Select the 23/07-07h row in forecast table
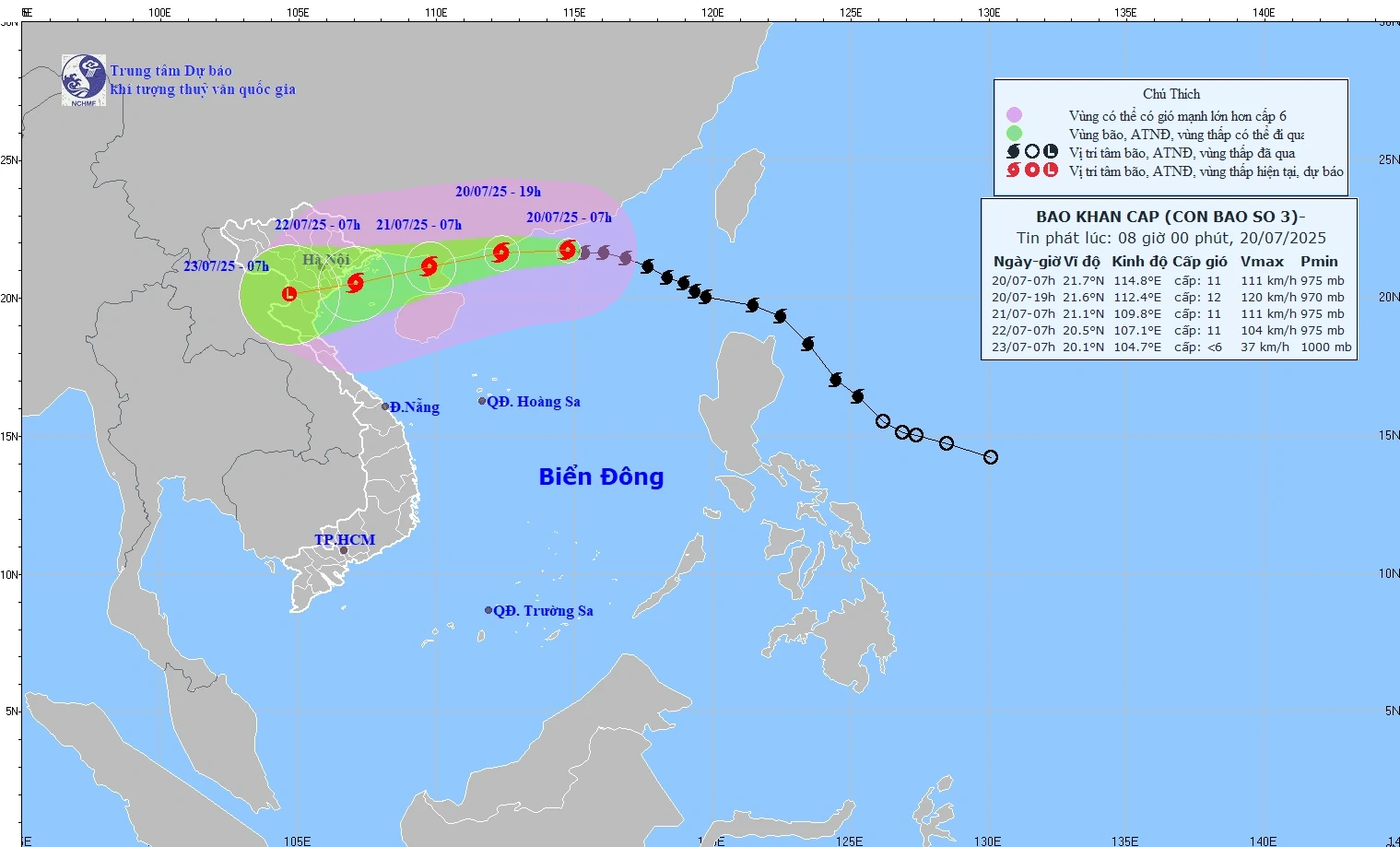This screenshot has height=847, width=1400. 1171,347
